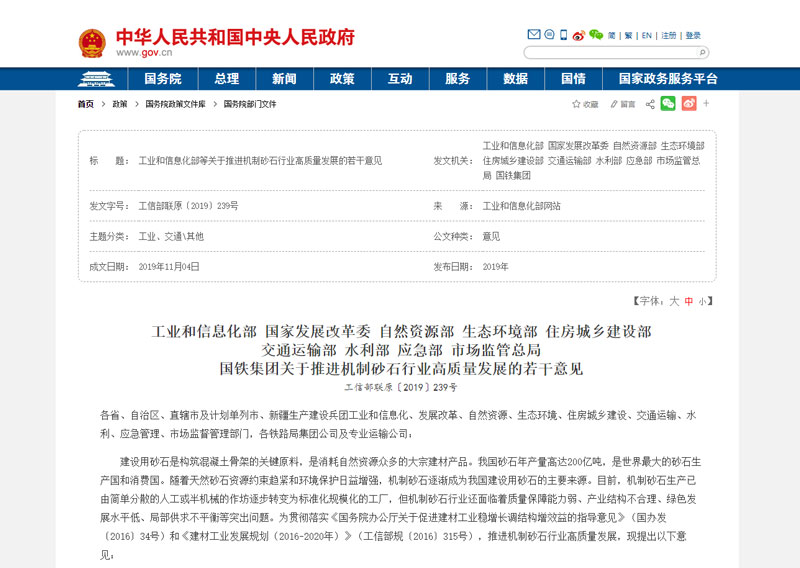Viewport: 800px width, 568px height.
Task: Select the 中 font size option
Action: (688, 300)
